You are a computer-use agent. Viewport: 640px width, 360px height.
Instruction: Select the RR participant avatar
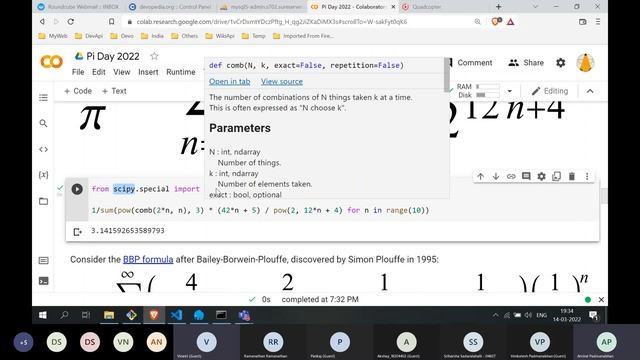click(273, 342)
